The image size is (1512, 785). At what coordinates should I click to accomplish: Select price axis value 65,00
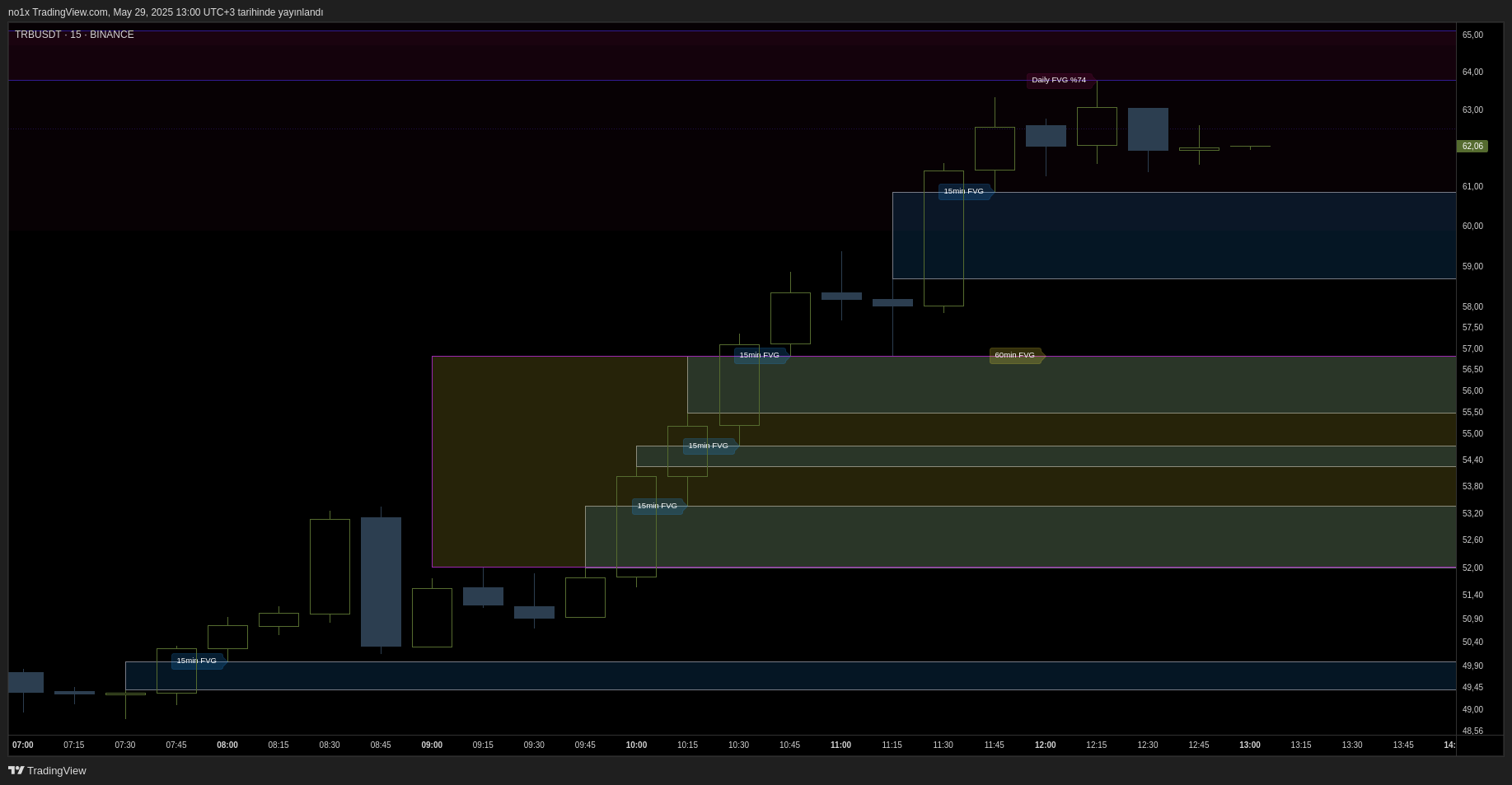pyautogui.click(x=1472, y=35)
